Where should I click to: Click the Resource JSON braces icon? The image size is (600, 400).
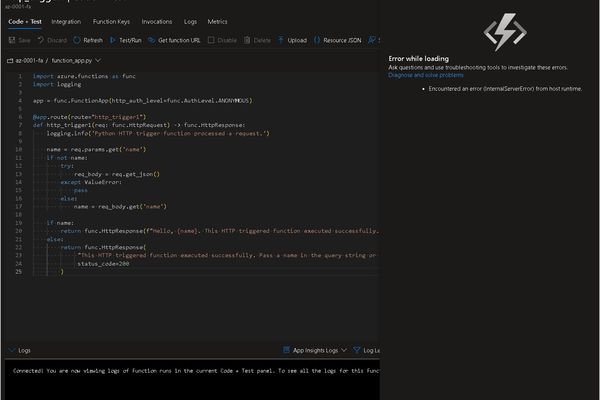pyautogui.click(x=317, y=40)
